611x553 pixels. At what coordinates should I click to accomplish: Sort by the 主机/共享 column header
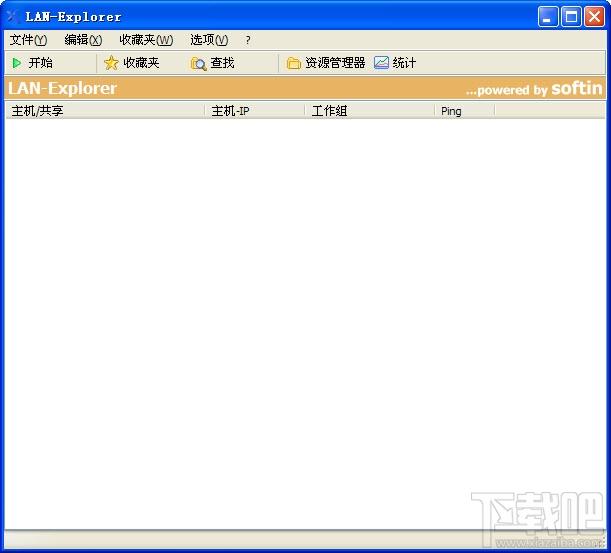(105, 111)
